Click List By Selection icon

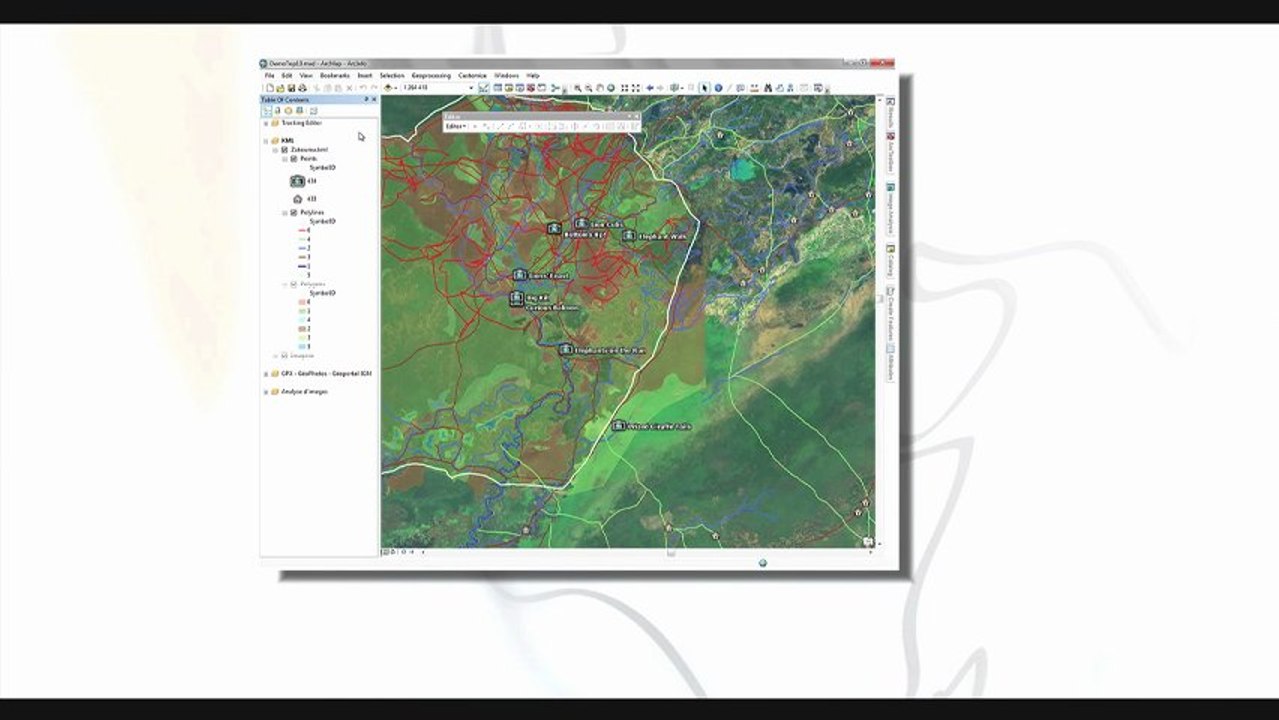click(299, 111)
